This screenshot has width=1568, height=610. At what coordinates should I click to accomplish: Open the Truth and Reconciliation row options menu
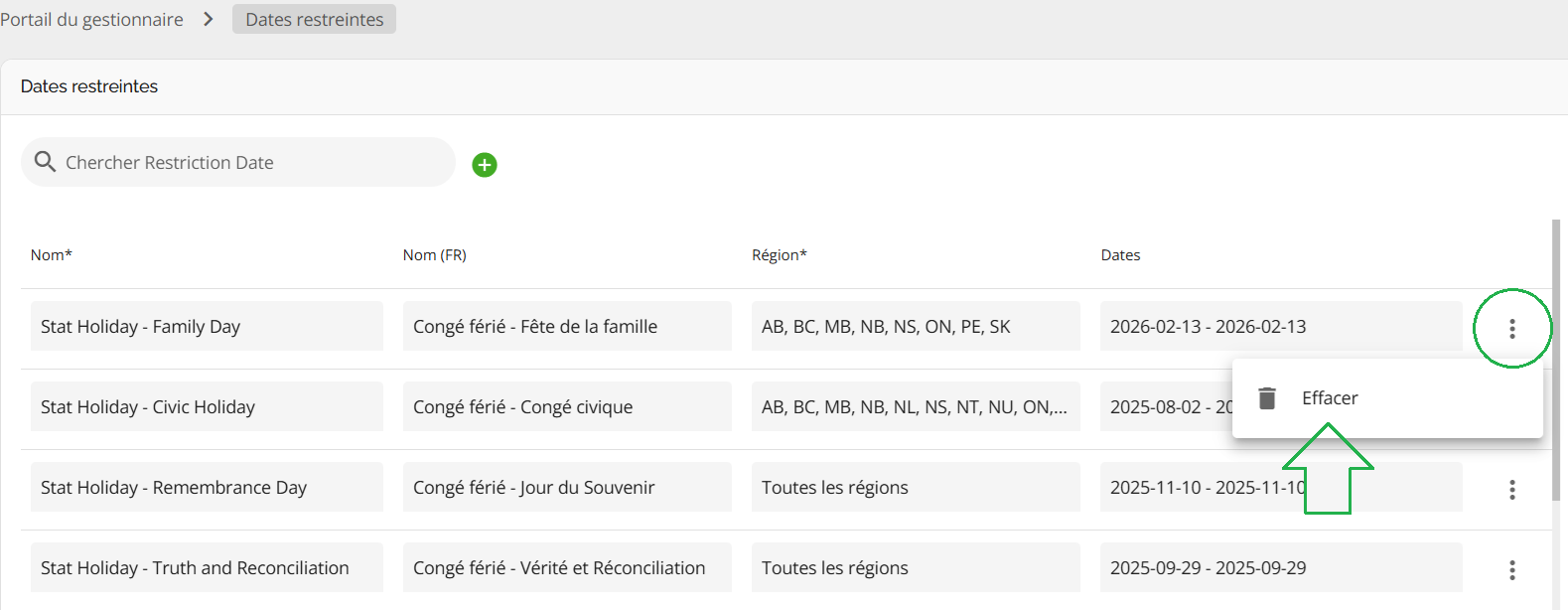tap(1511, 569)
